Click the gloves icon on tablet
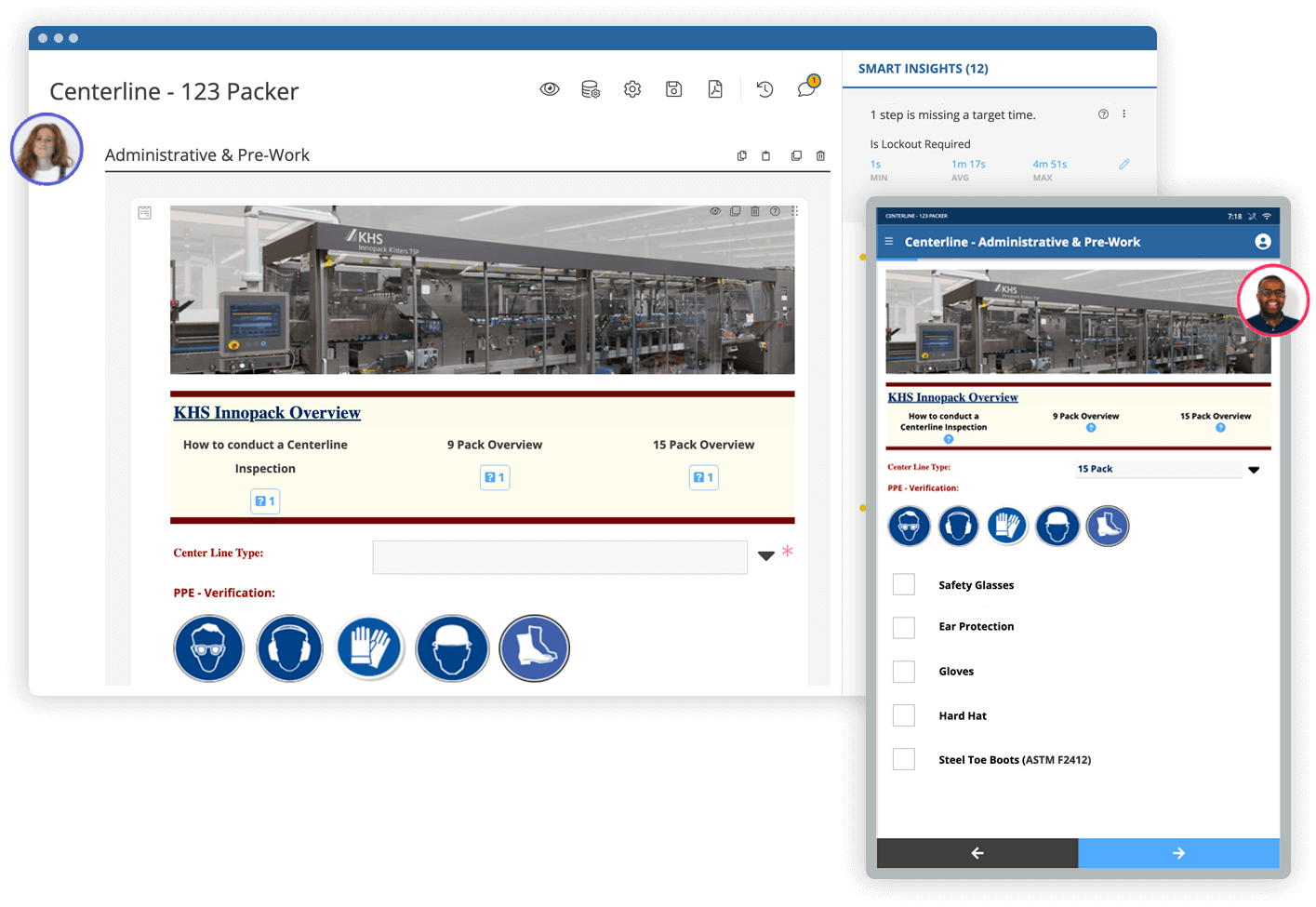The image size is (1316, 907). (1007, 526)
